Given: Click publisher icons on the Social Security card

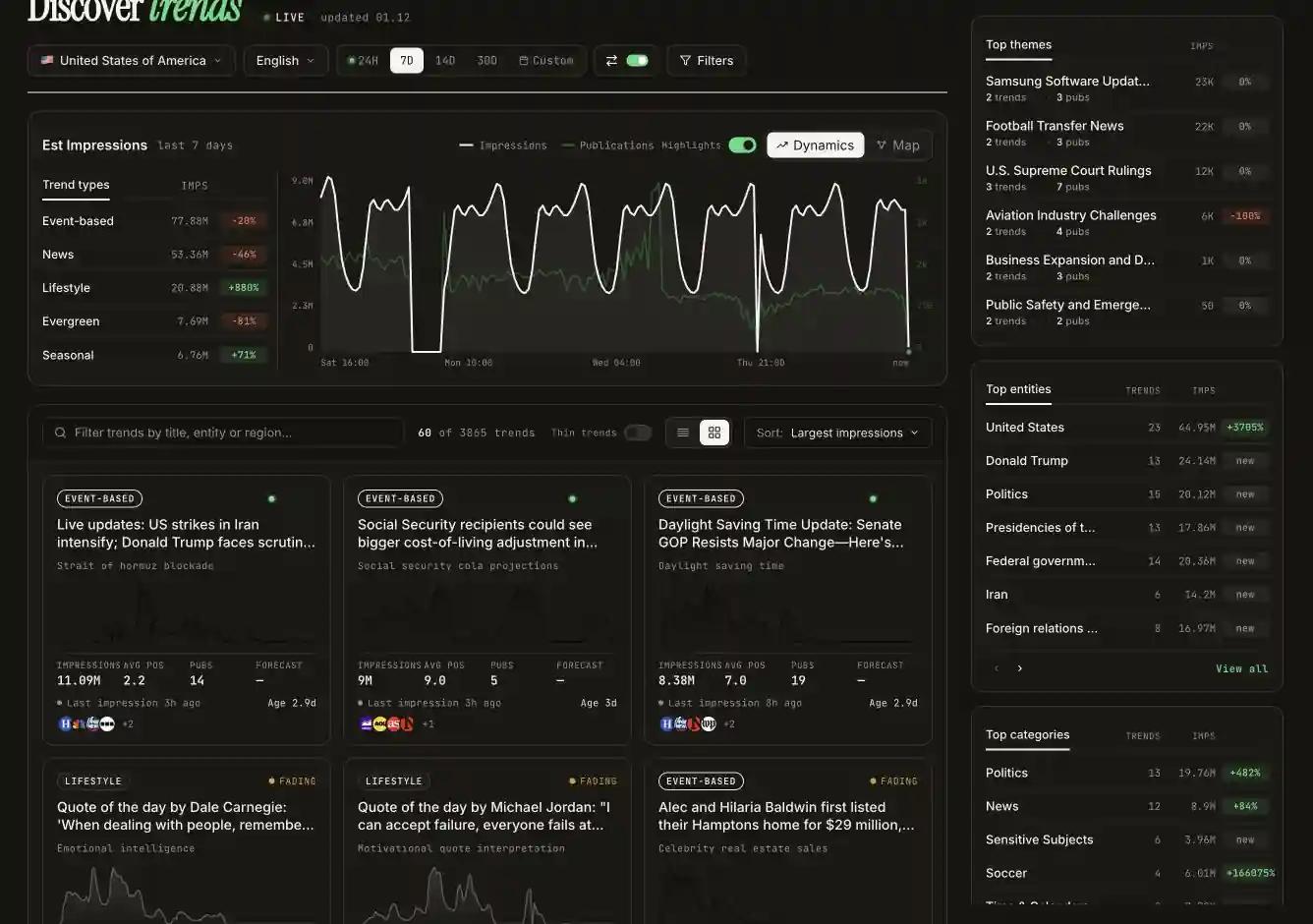Looking at the screenshot, I should tap(387, 723).
